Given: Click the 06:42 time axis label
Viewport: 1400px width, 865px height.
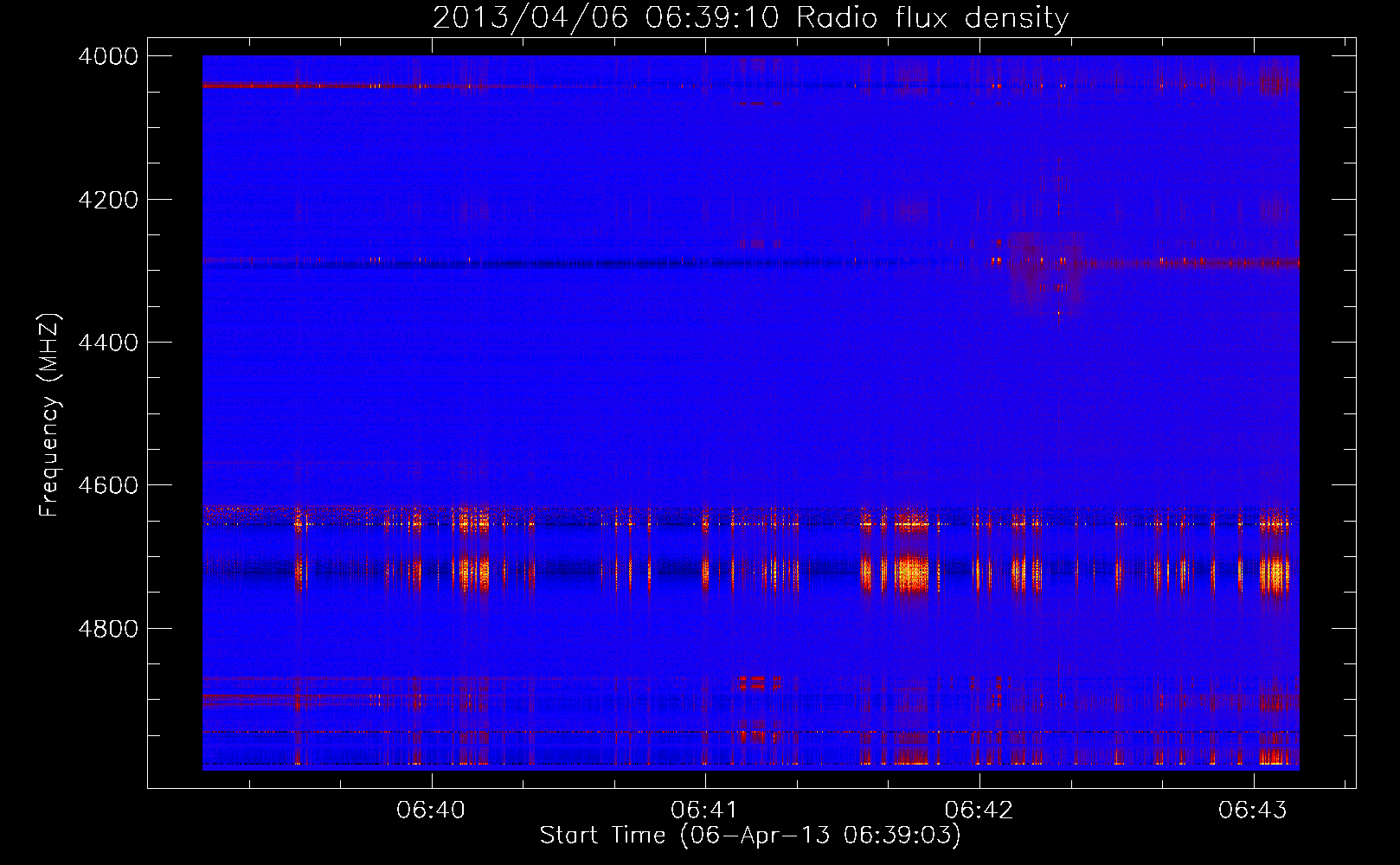Looking at the screenshot, I should (x=979, y=811).
